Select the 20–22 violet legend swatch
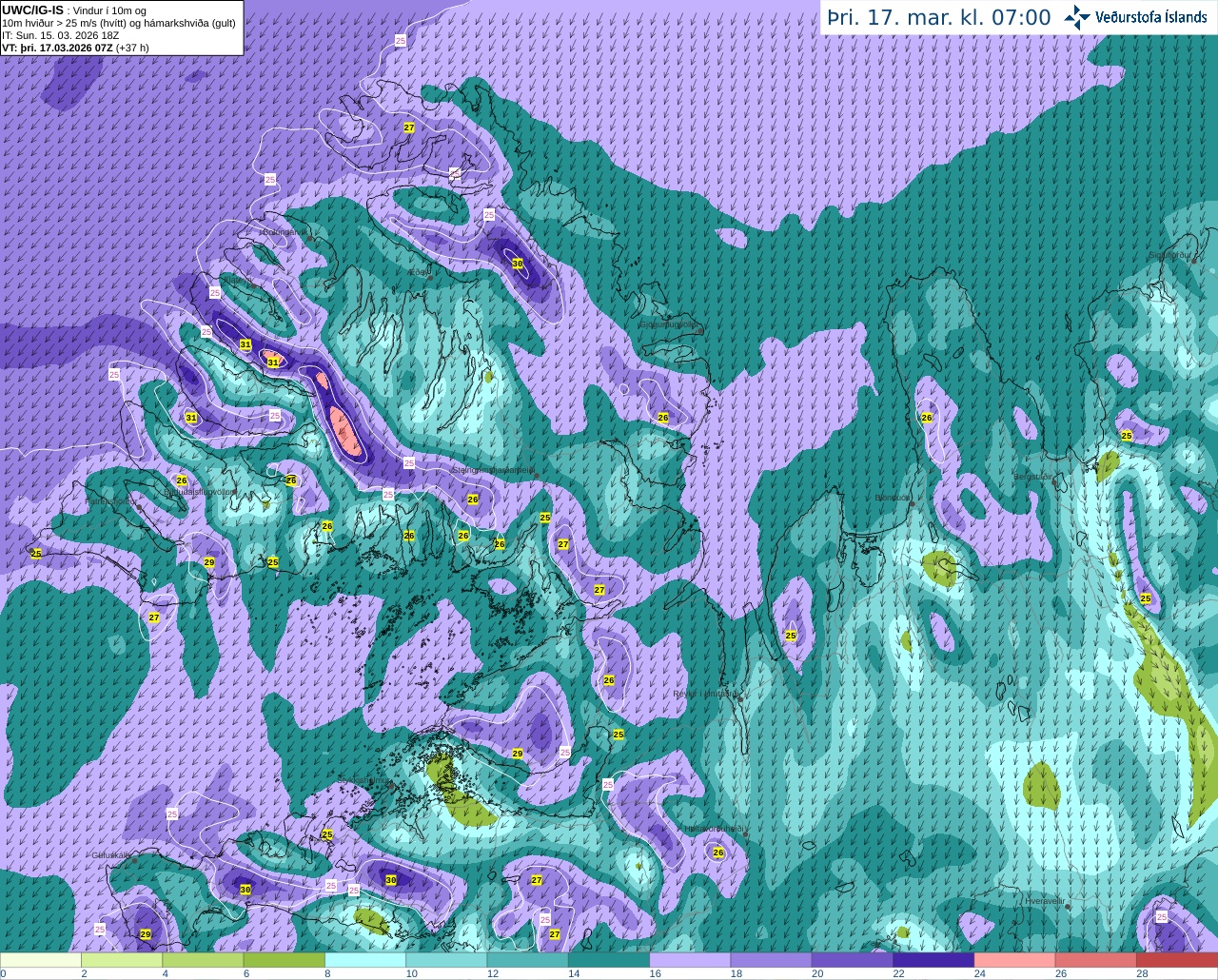Screen dimensions: 1218x980 tap(852, 960)
